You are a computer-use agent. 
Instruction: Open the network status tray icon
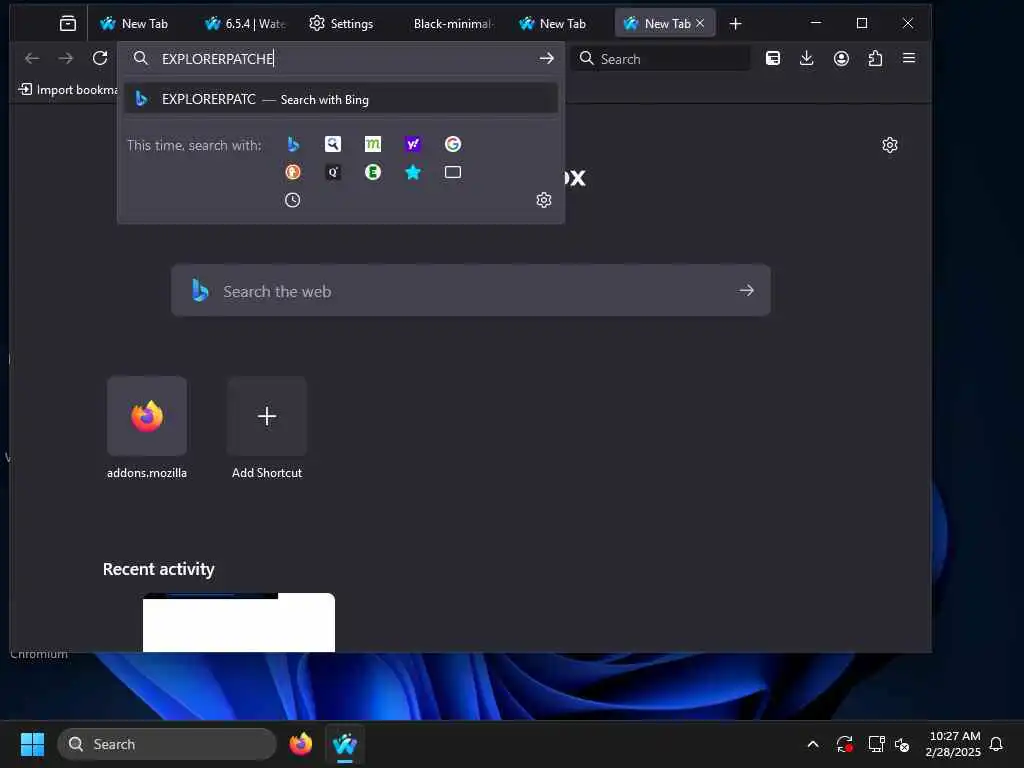tap(876, 744)
